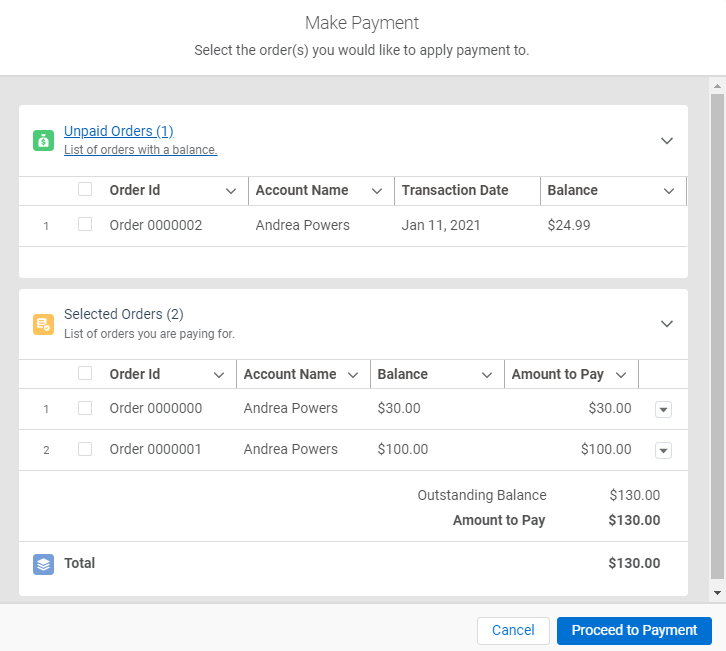This screenshot has height=651, width=726.
Task: Collapse the Selected Orders section chevron
Action: (x=667, y=324)
